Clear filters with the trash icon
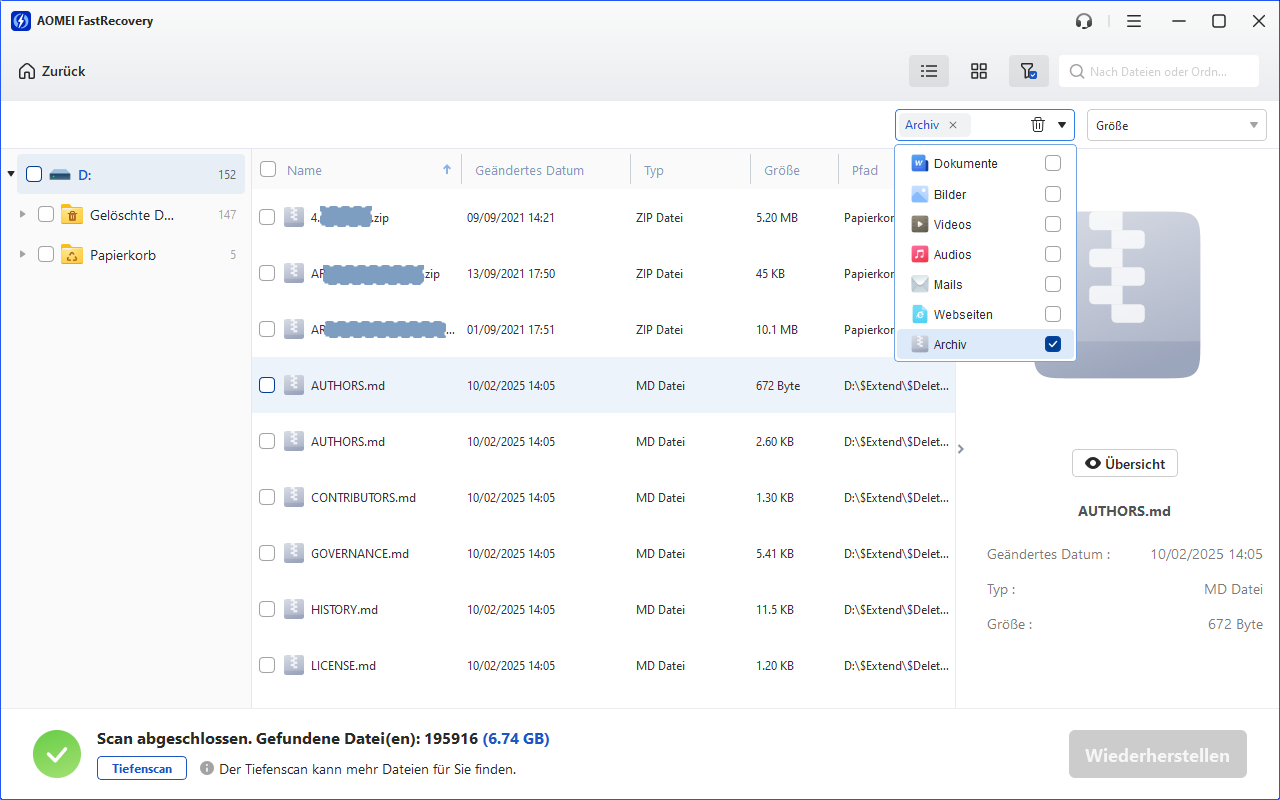1280x800 pixels. (1038, 125)
